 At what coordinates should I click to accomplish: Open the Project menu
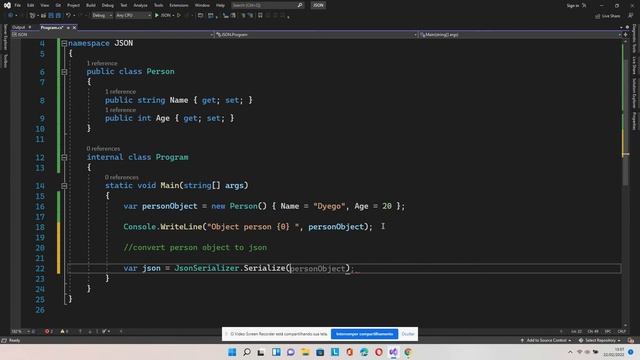pyautogui.click(x=73, y=5)
